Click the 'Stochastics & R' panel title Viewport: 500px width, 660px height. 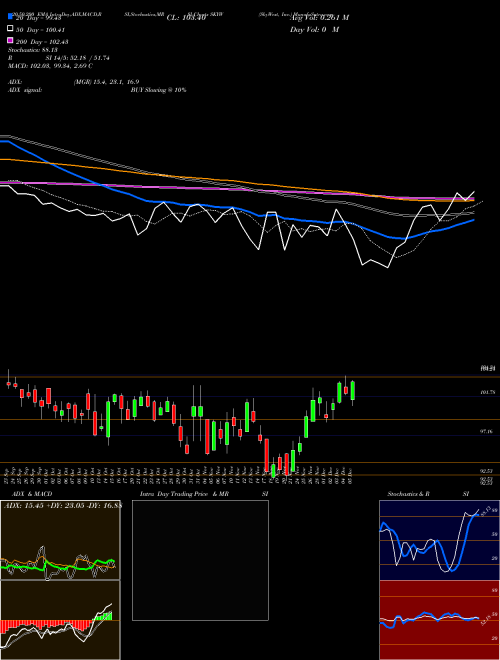pyautogui.click(x=408, y=494)
